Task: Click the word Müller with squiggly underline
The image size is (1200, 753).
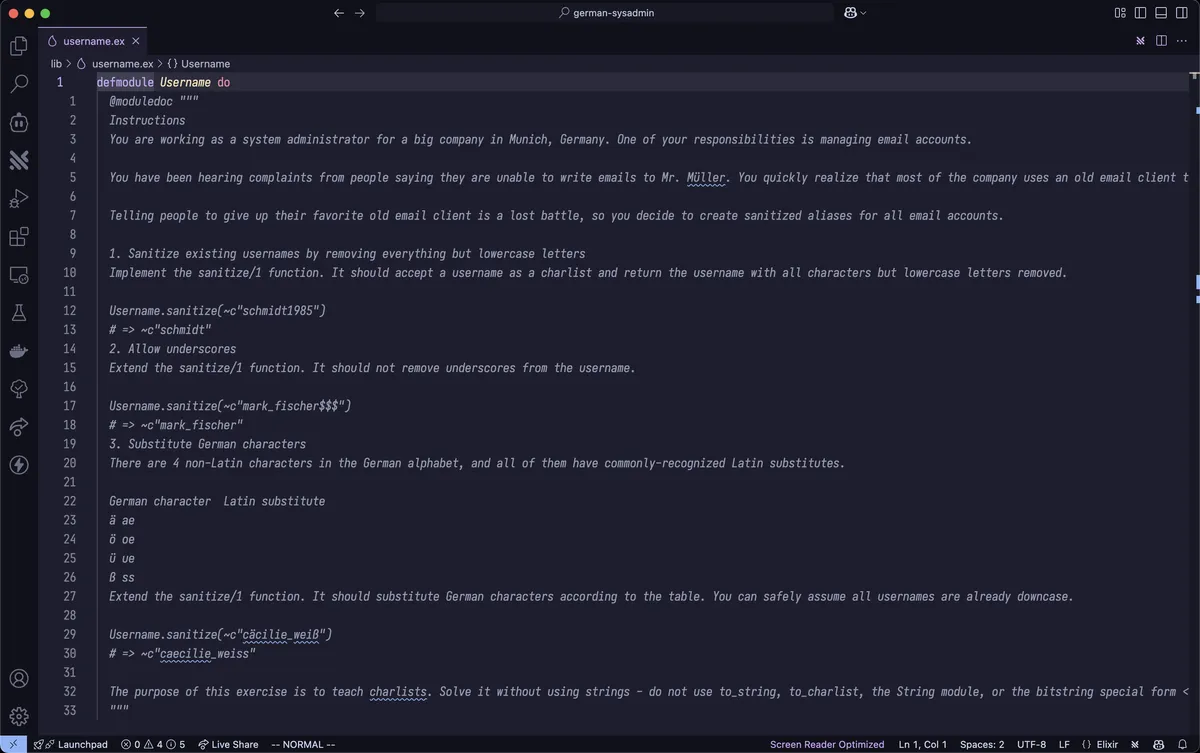Action: point(706,177)
